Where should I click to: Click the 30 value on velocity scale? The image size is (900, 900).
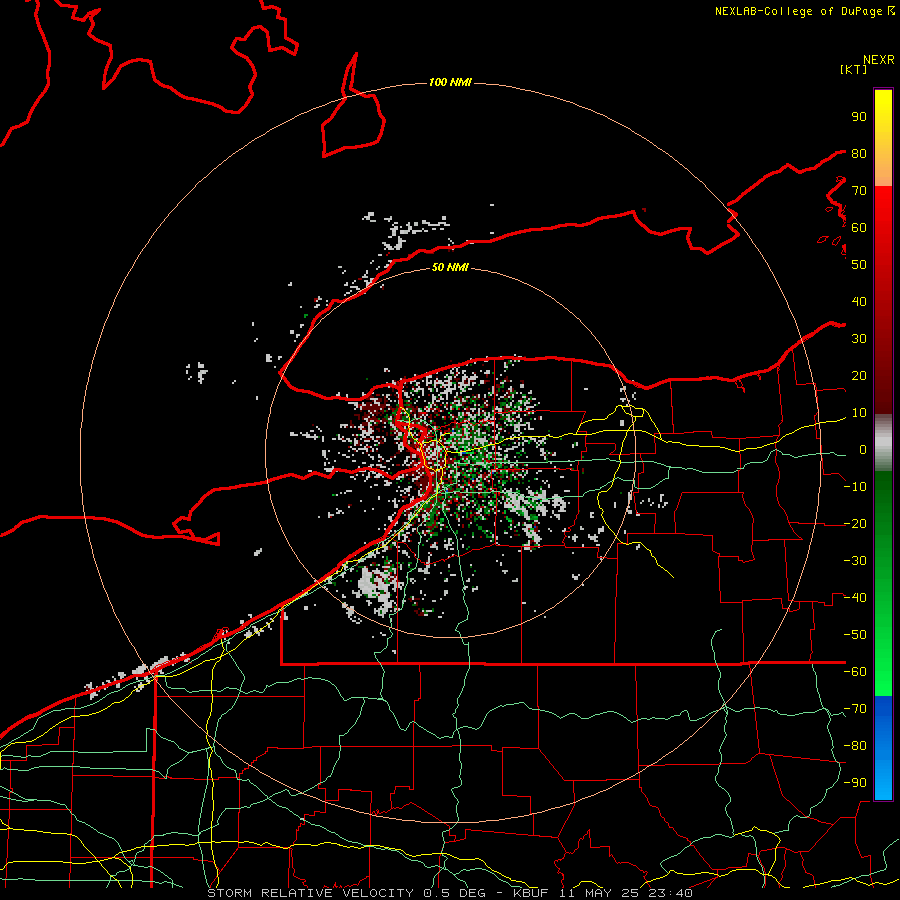click(859, 339)
